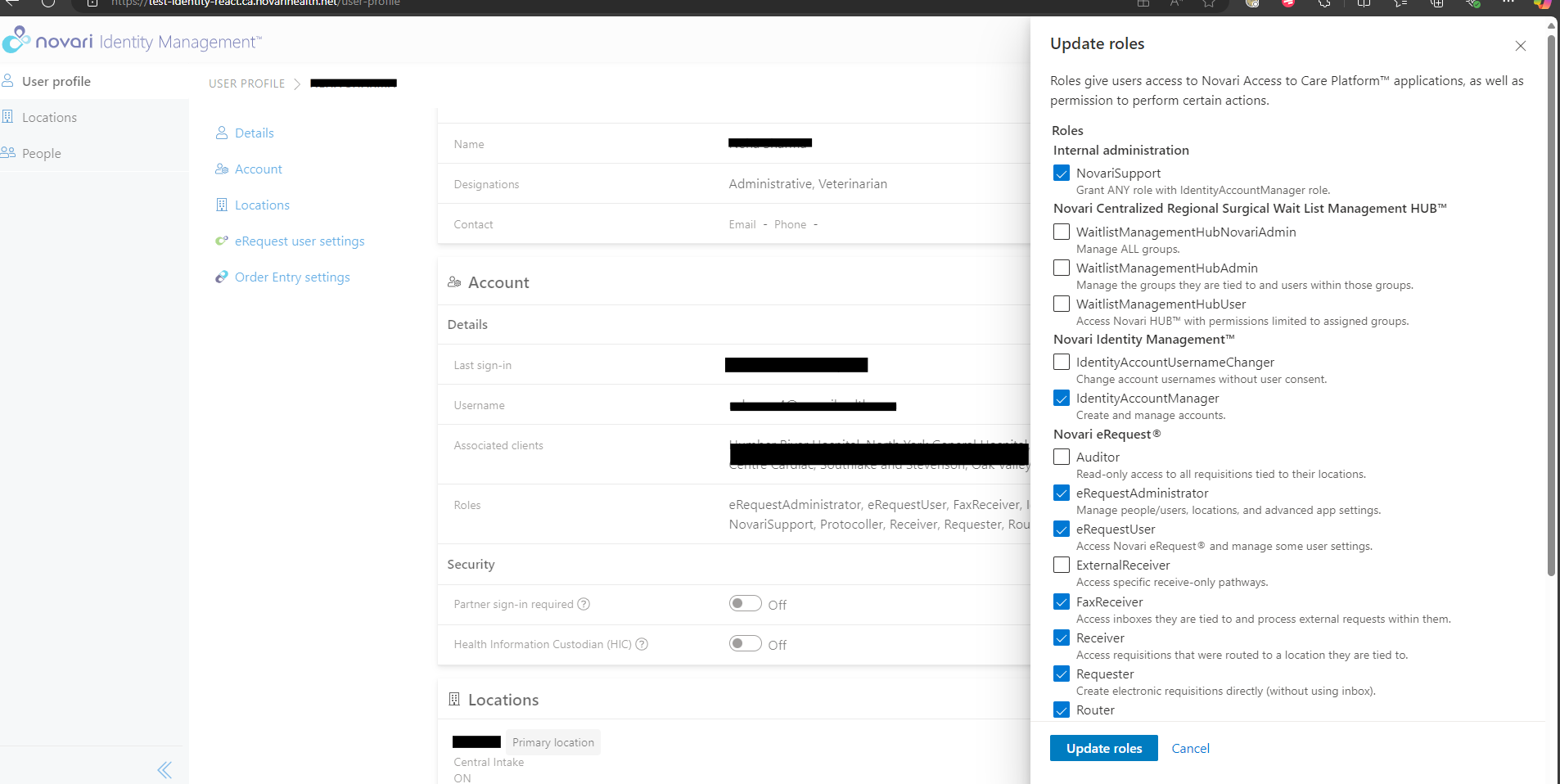Click the User profile person icon in sidebar

click(x=7, y=80)
